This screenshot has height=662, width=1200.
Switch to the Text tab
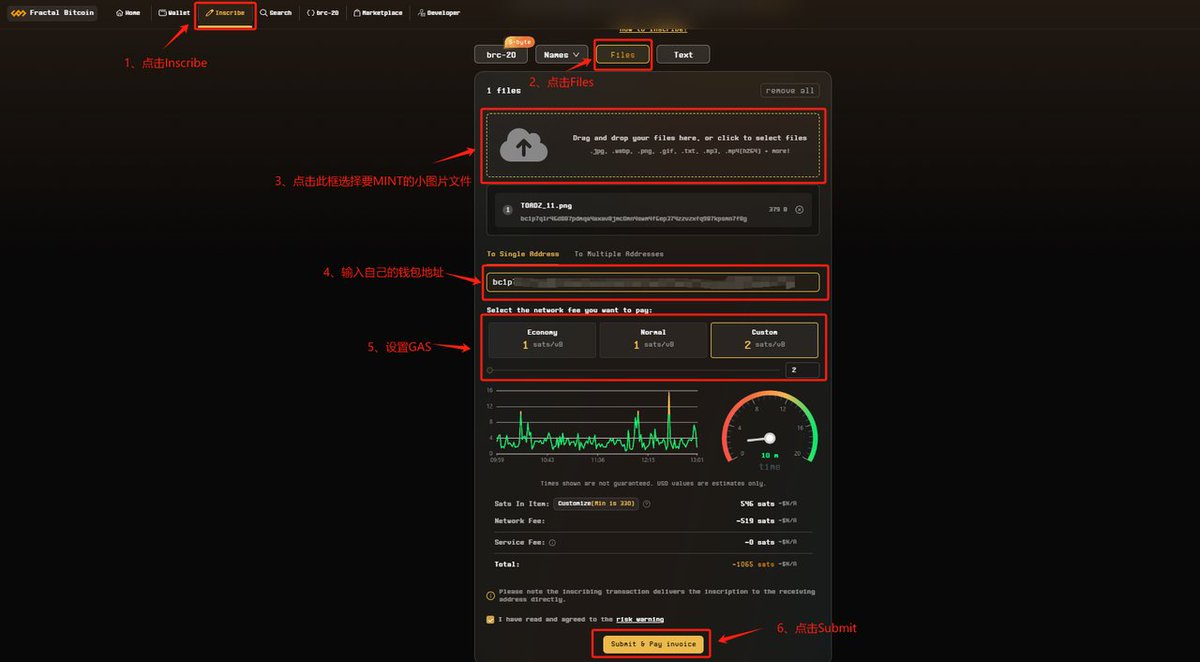[x=683, y=55]
